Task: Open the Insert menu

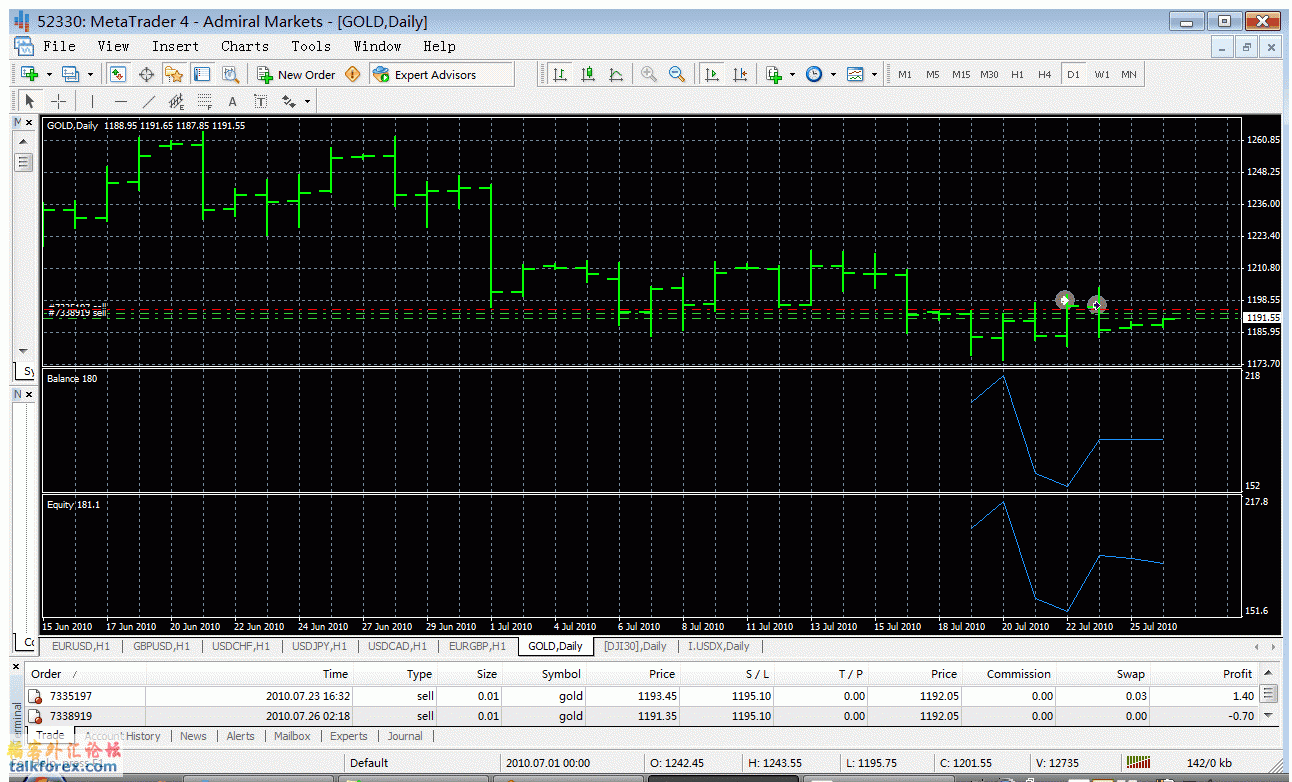Action: click(175, 46)
